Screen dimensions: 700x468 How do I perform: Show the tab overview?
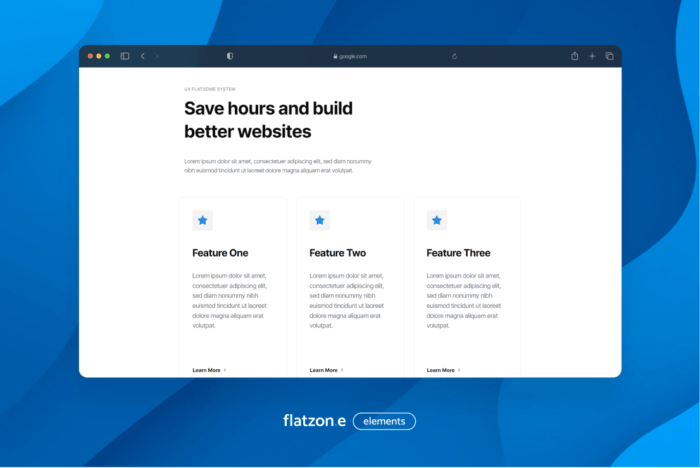coord(609,56)
